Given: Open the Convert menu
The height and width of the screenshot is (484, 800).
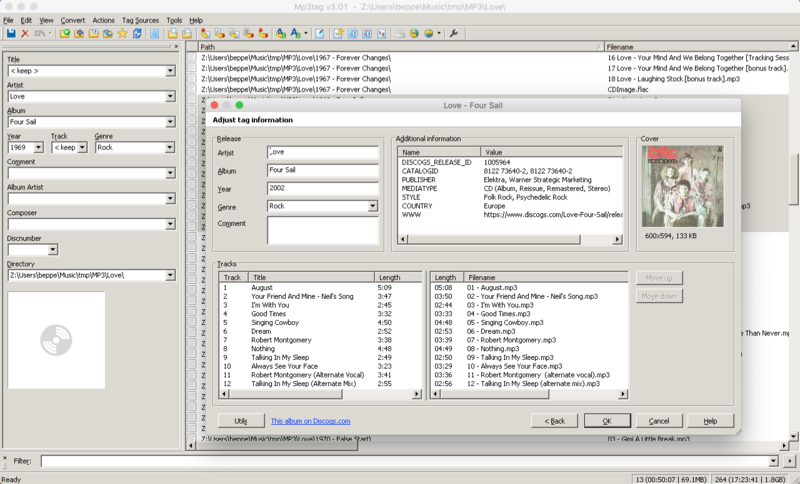Looking at the screenshot, I should point(73,20).
